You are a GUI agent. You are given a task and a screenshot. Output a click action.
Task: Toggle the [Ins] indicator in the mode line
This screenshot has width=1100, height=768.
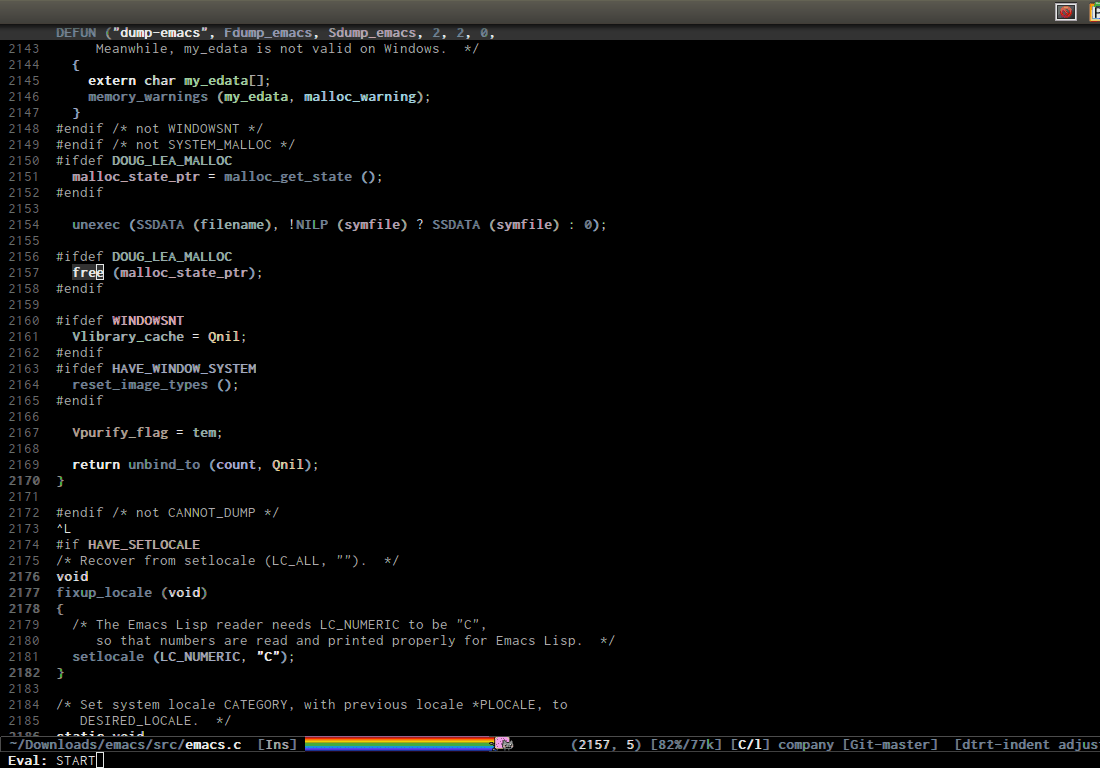click(x=278, y=744)
